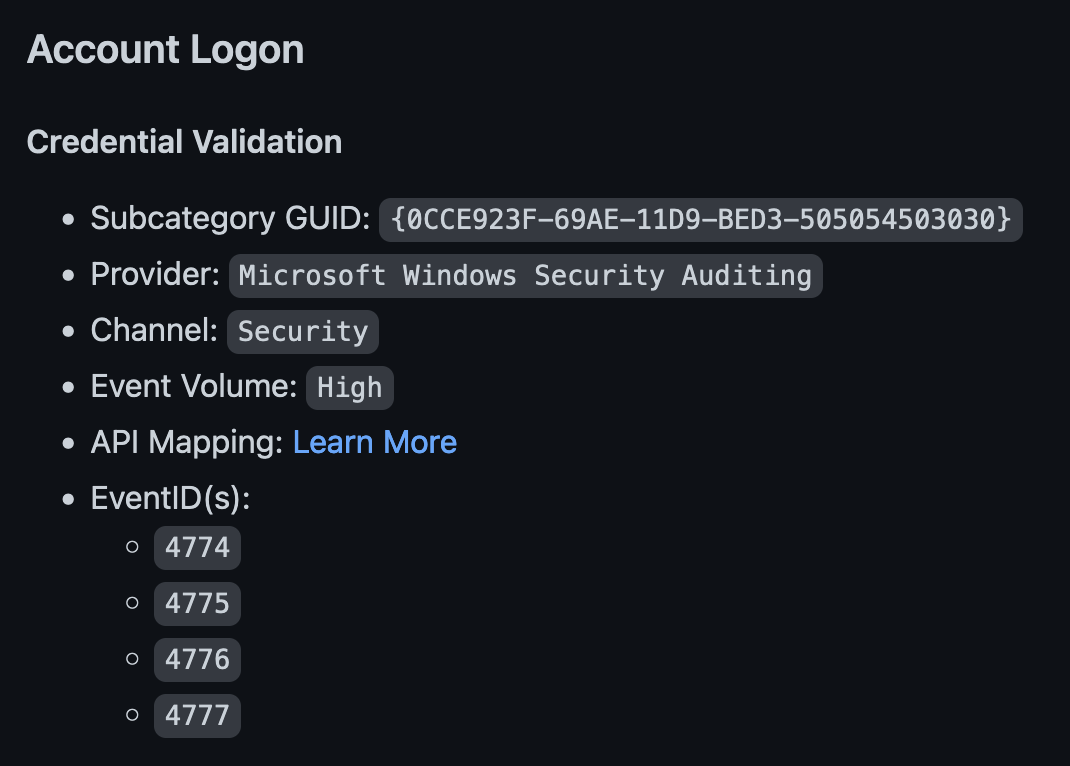Select the Channel value Security code box
The height and width of the screenshot is (766, 1070).
[303, 331]
